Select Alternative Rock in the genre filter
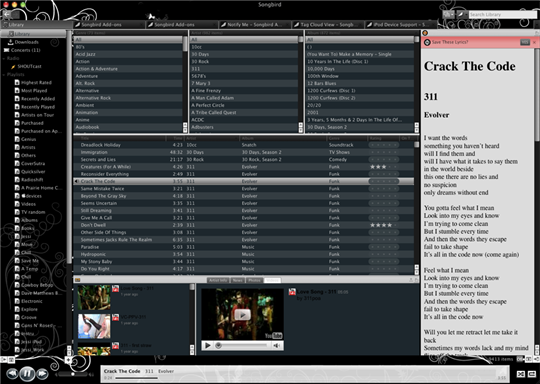The height and width of the screenshot is (384, 540). [x=128, y=98]
